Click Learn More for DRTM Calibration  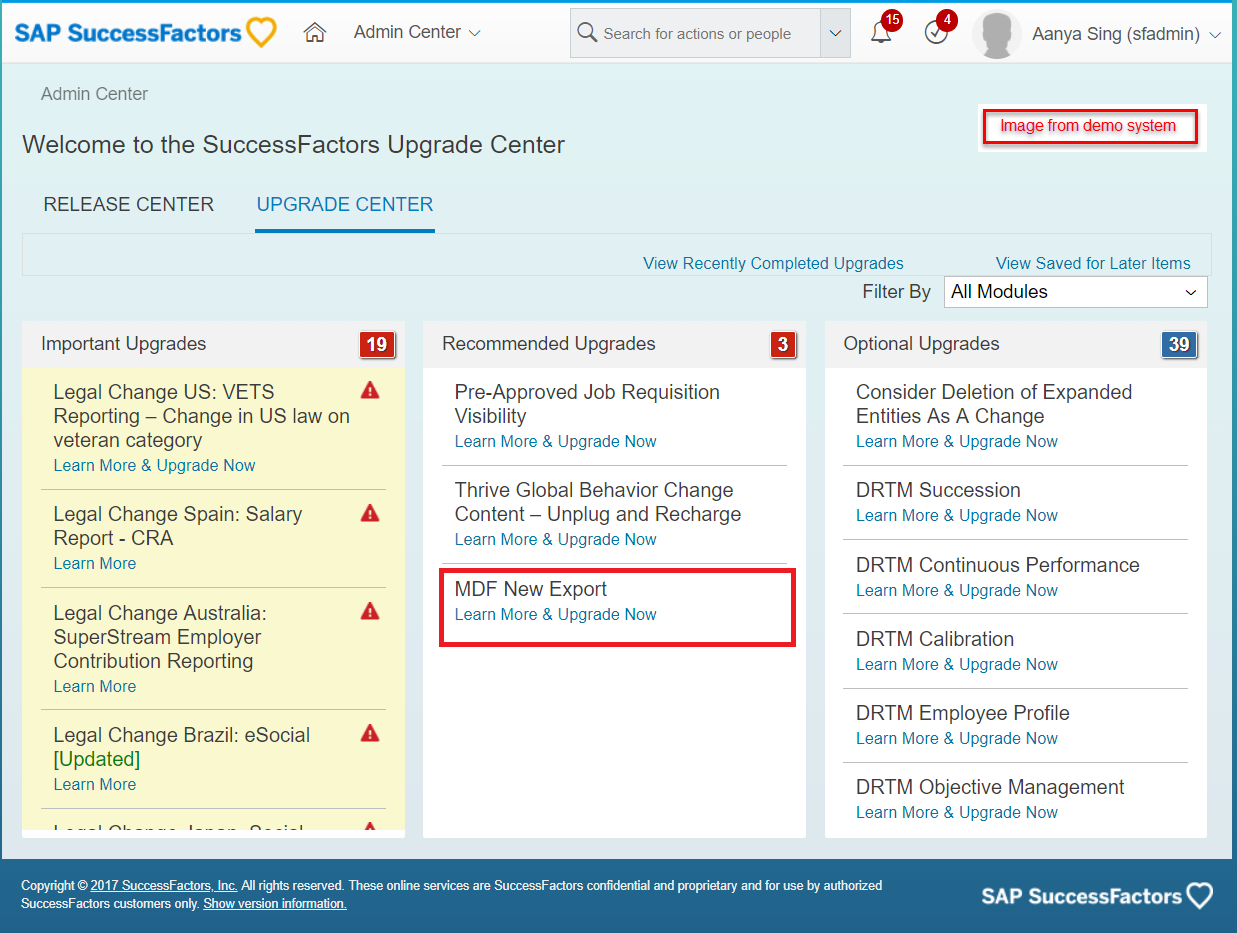pyautogui.click(x=957, y=664)
